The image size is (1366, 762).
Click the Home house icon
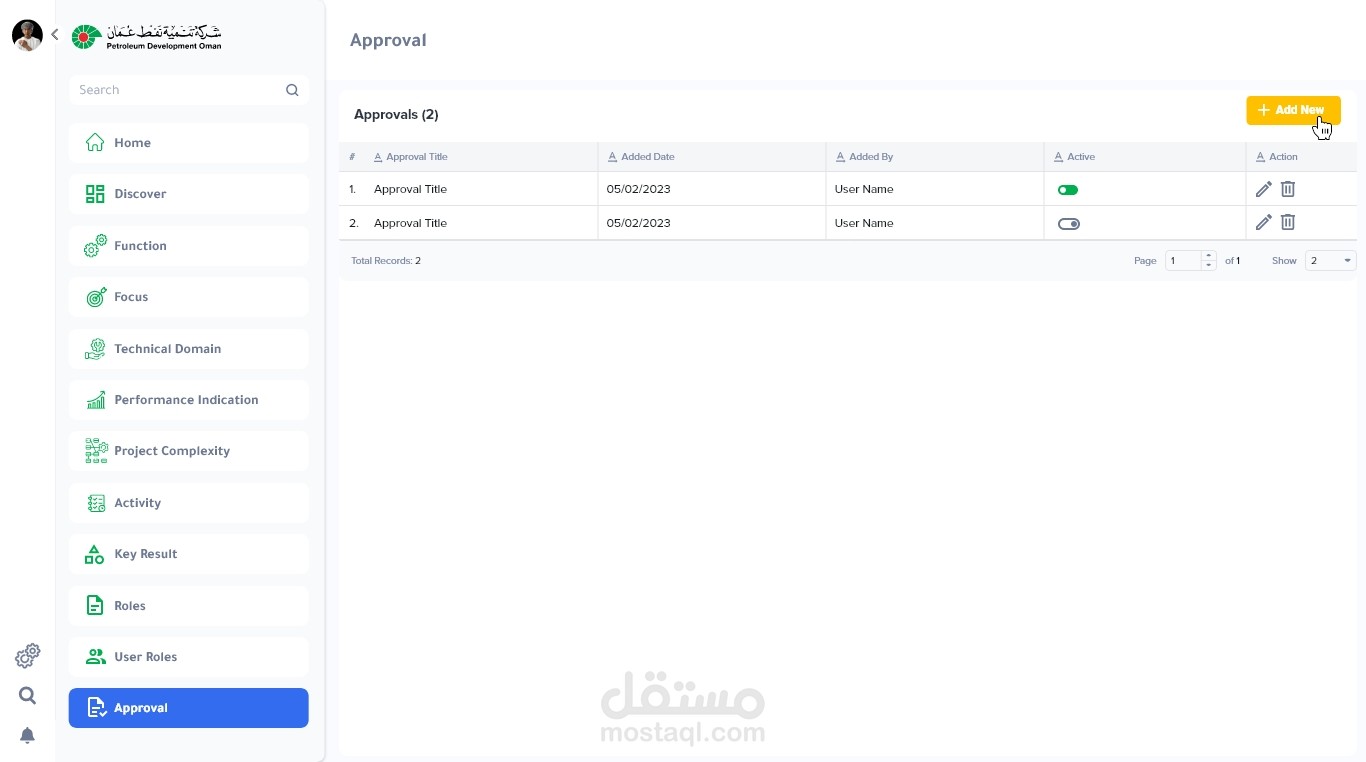coord(95,142)
